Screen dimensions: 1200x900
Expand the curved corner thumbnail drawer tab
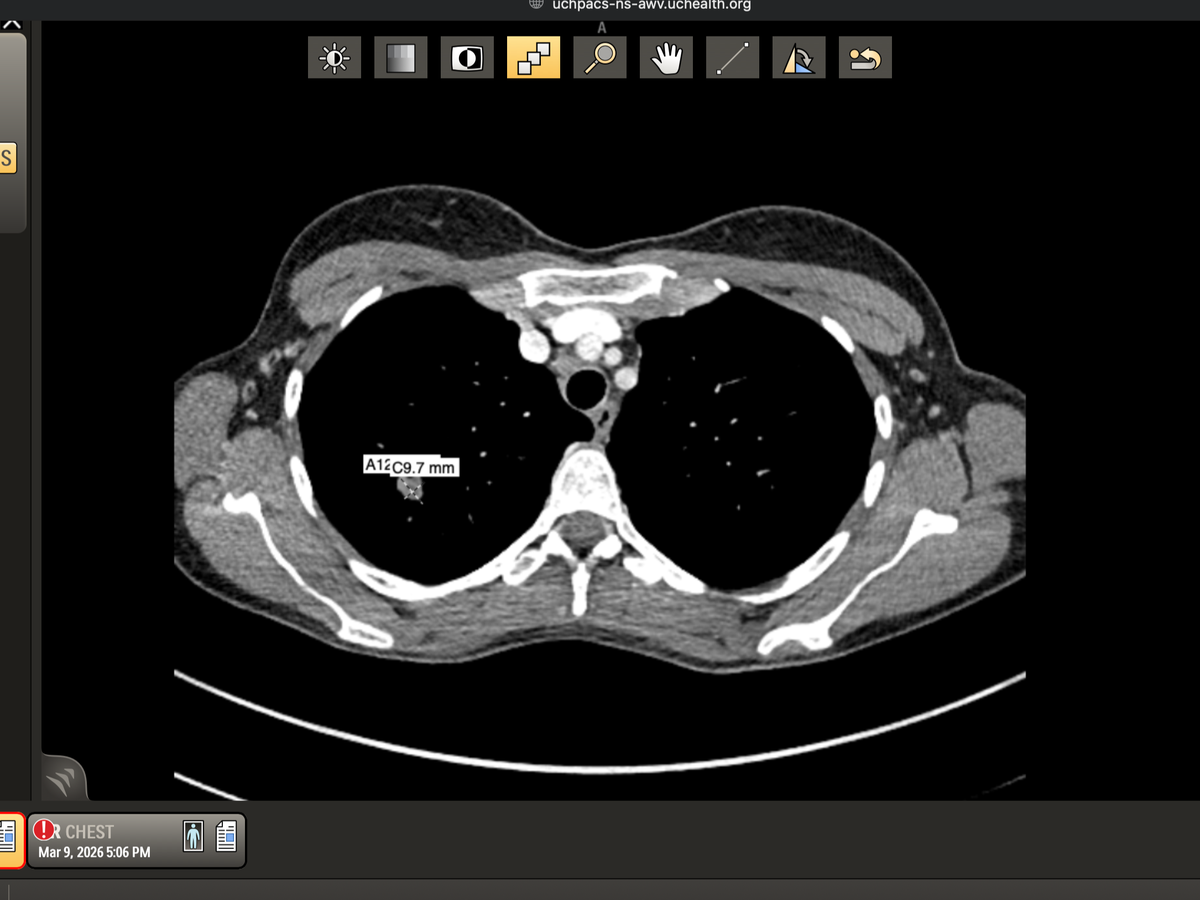[x=63, y=780]
